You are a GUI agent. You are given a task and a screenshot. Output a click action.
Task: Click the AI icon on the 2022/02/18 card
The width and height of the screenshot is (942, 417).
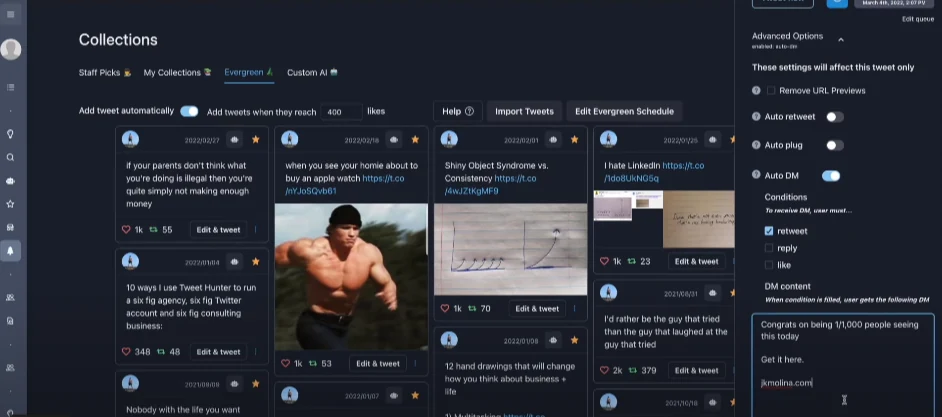point(394,139)
